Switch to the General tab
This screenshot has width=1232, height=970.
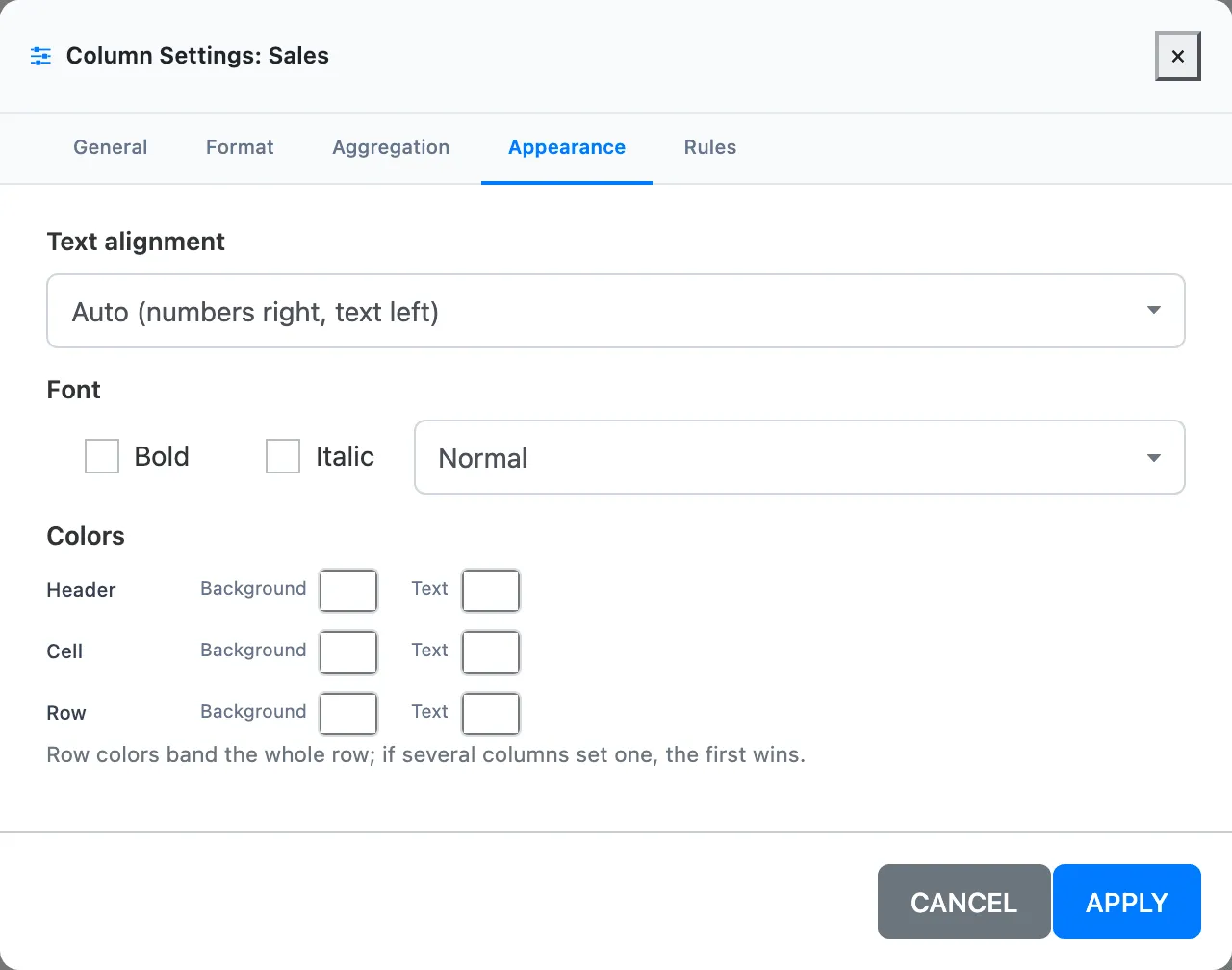click(111, 147)
